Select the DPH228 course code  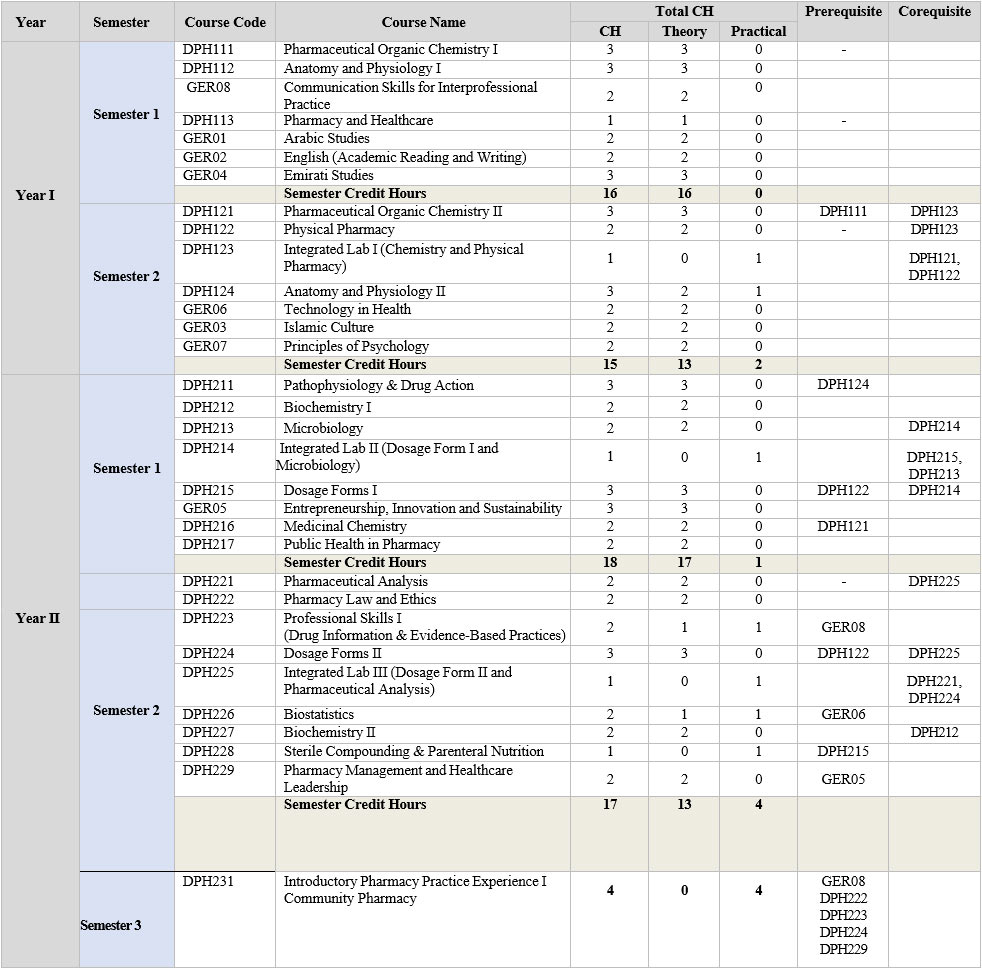(208, 752)
